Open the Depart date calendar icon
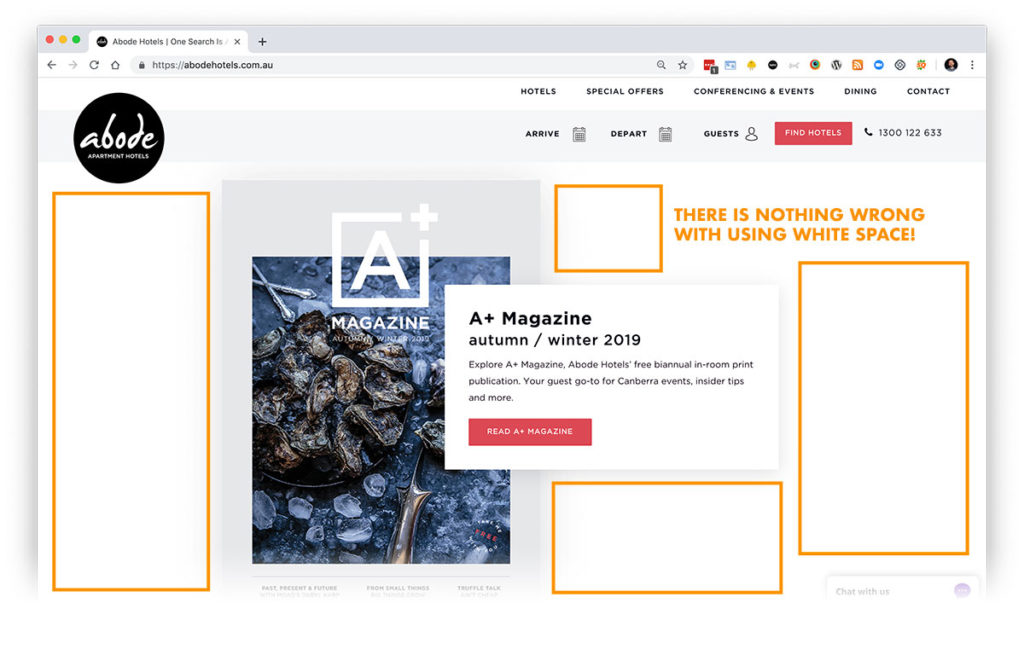The width and height of the screenshot is (1024, 655). [x=665, y=134]
